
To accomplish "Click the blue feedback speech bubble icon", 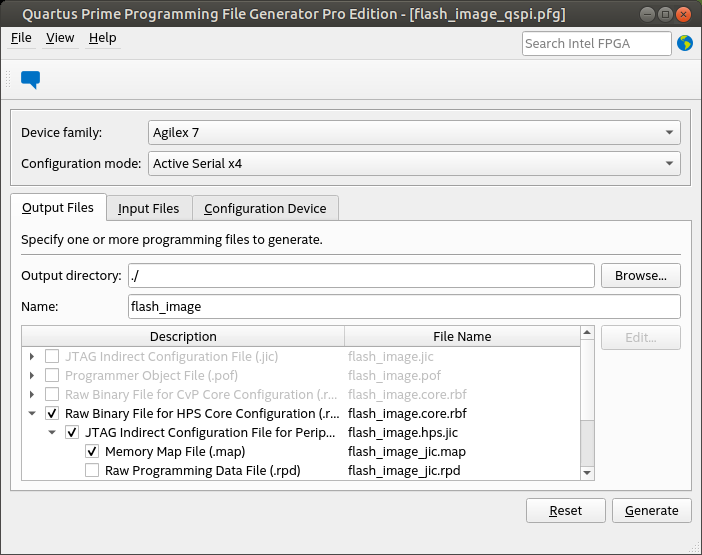I will [30, 80].
